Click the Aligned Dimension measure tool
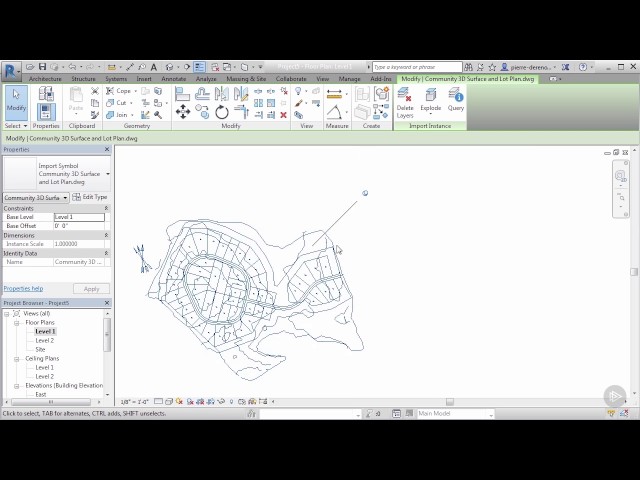640x480 pixels. pyautogui.click(x=334, y=94)
